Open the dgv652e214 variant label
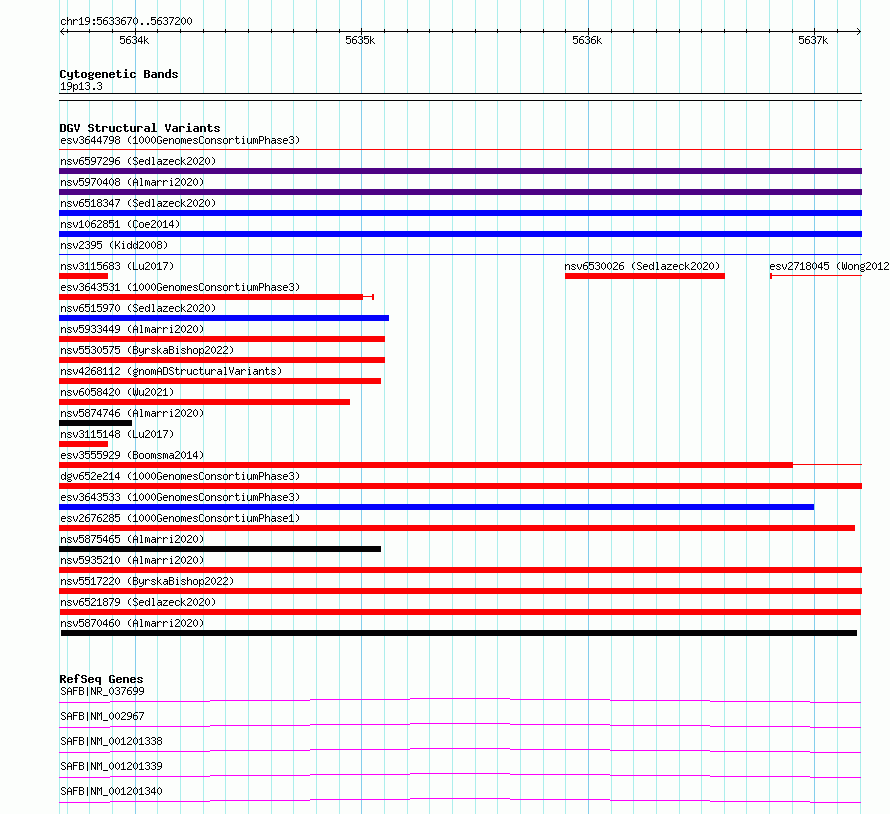890x814 pixels. [180, 476]
